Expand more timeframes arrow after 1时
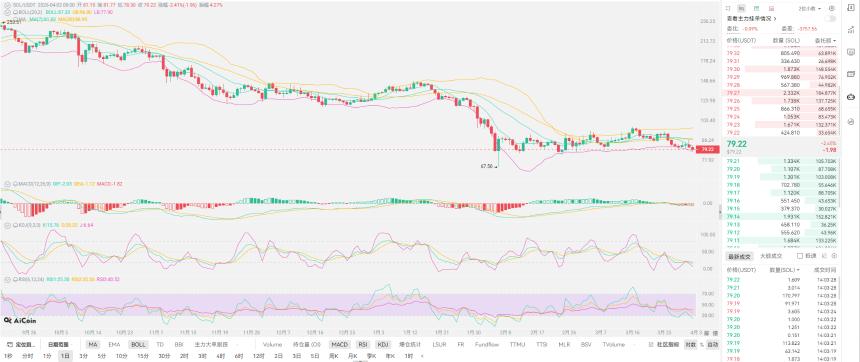Screen dimensions: 860x362 coord(422,356)
